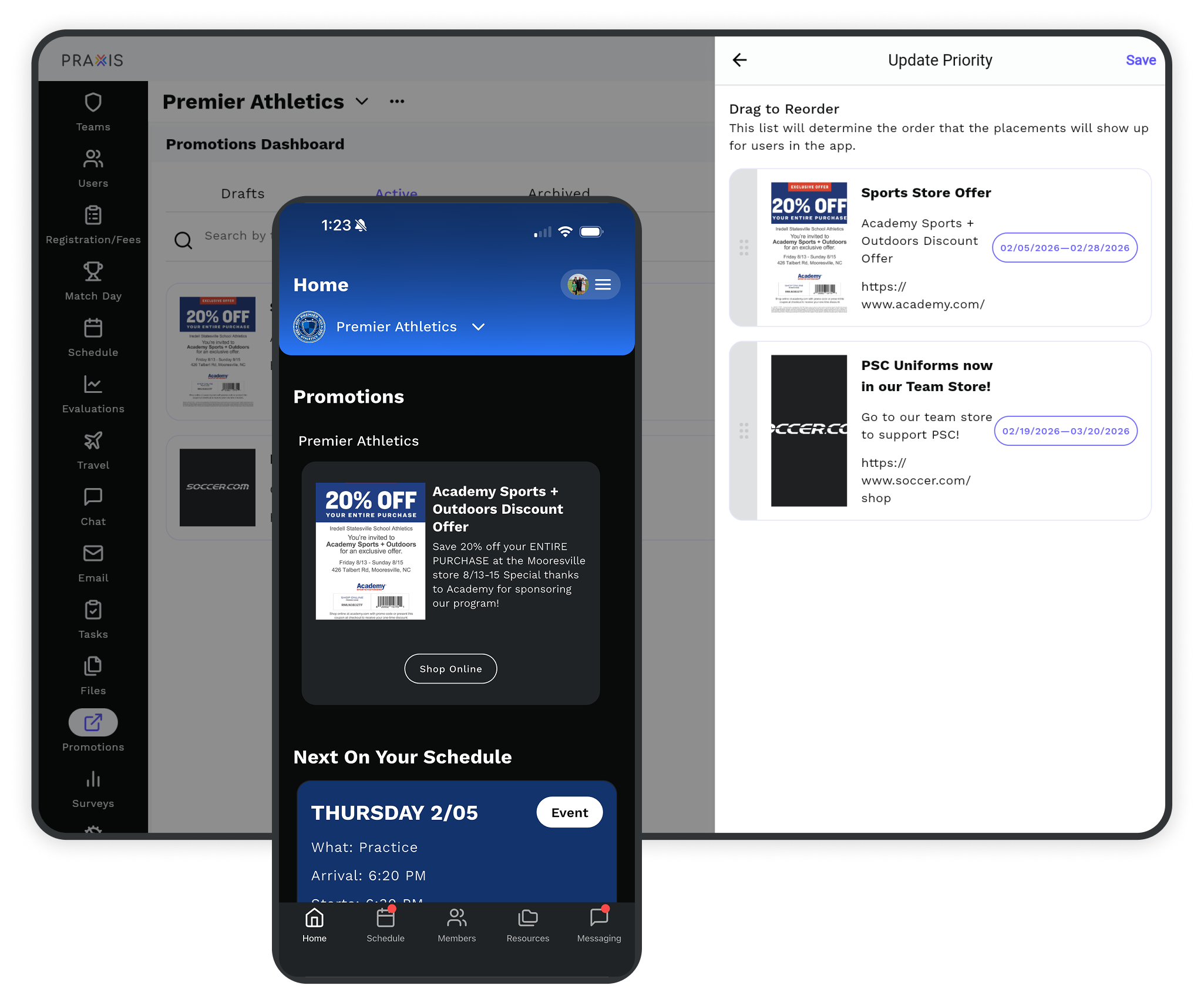Grab the drag handle of PSC Uniforms item
The height and width of the screenshot is (999, 1204).
click(744, 430)
